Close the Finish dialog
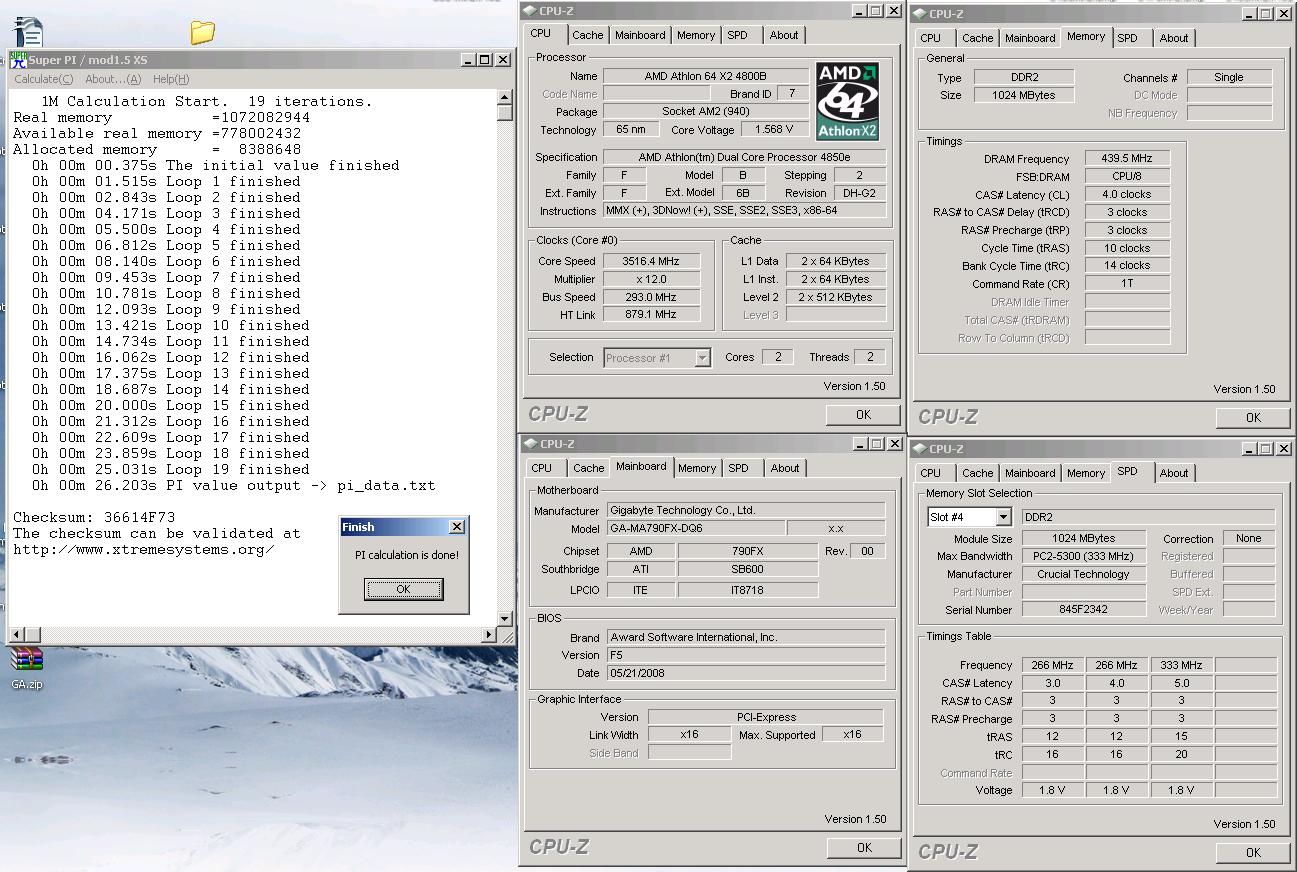Image resolution: width=1297 pixels, height=872 pixels. pyautogui.click(x=457, y=527)
